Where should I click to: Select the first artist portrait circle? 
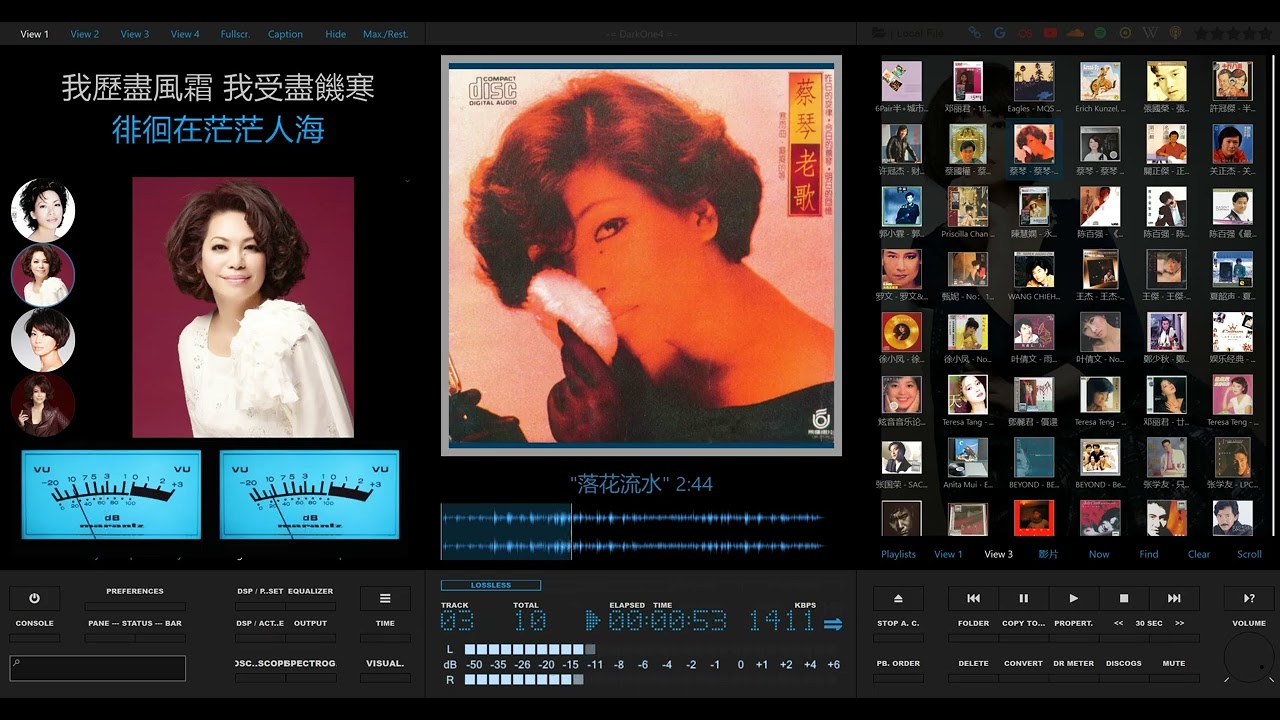tap(43, 210)
